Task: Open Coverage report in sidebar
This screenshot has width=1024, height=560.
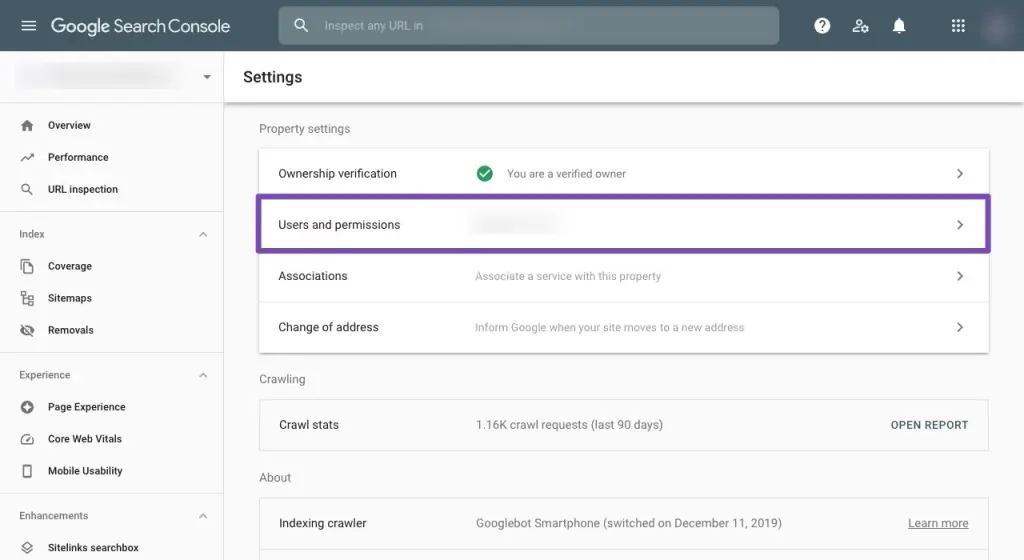Action: pyautogui.click(x=70, y=266)
